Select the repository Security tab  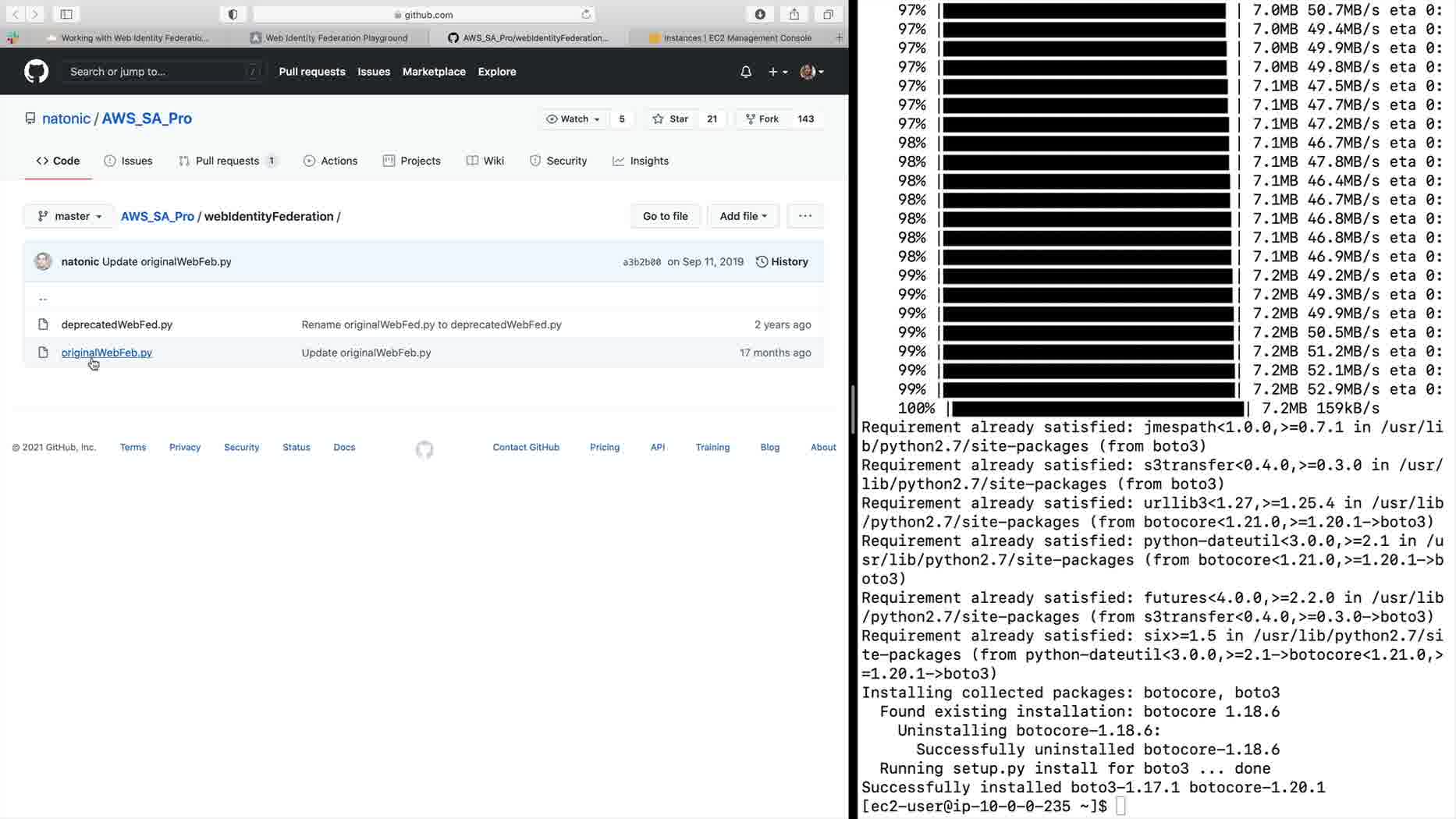click(558, 161)
